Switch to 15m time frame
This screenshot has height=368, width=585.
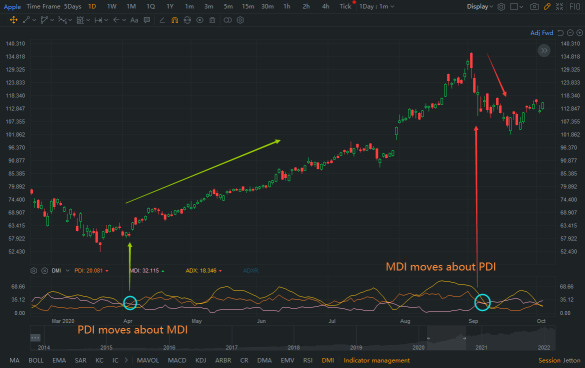click(x=248, y=6)
